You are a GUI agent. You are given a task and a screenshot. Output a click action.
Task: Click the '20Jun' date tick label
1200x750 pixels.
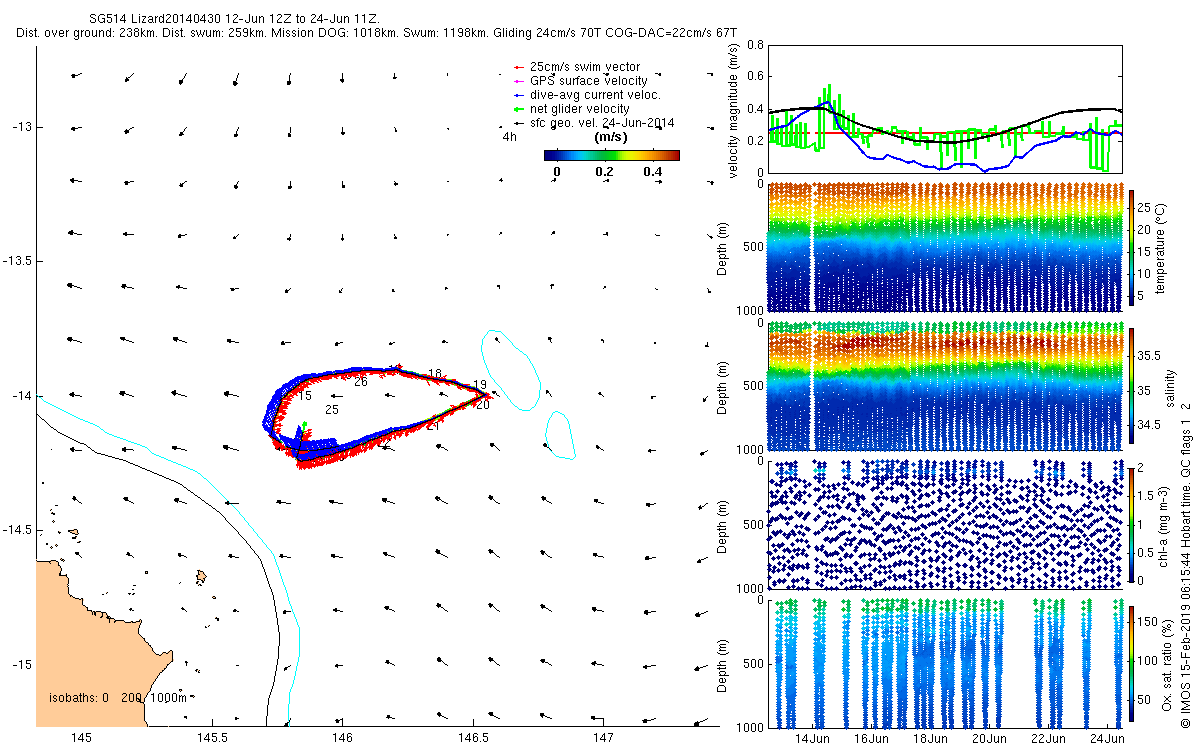click(x=989, y=739)
